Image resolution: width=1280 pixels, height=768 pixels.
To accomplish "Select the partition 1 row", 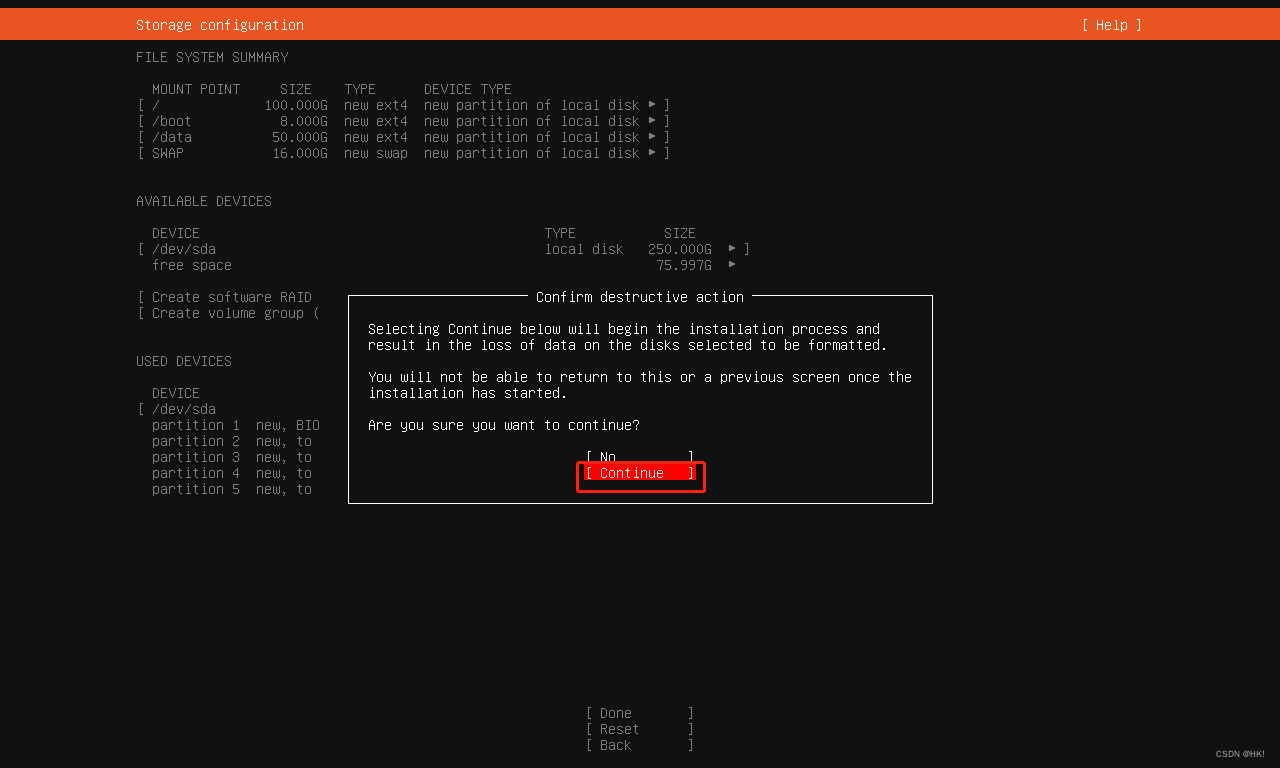I will 236,425.
